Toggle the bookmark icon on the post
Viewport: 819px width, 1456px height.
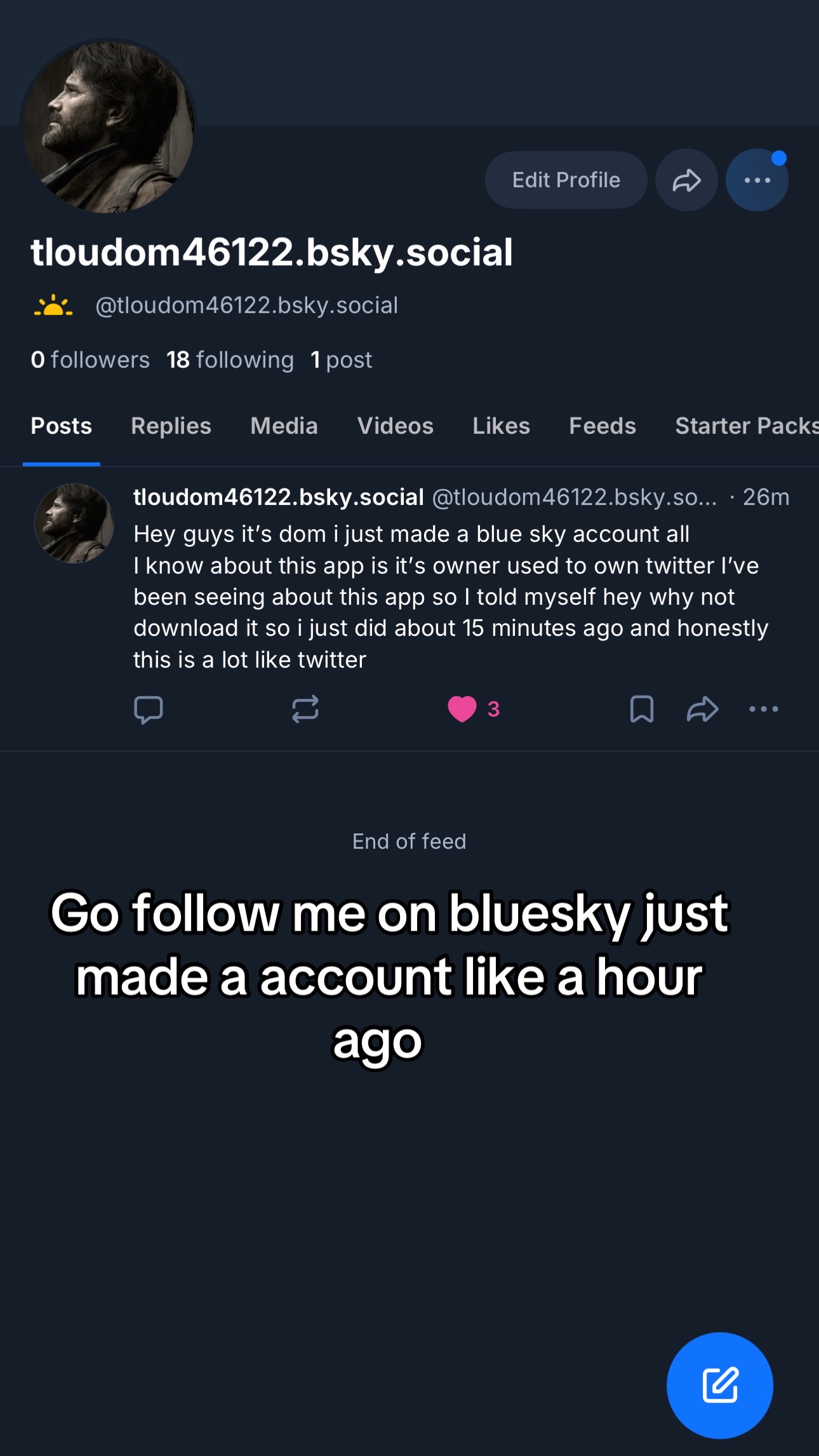click(x=642, y=709)
